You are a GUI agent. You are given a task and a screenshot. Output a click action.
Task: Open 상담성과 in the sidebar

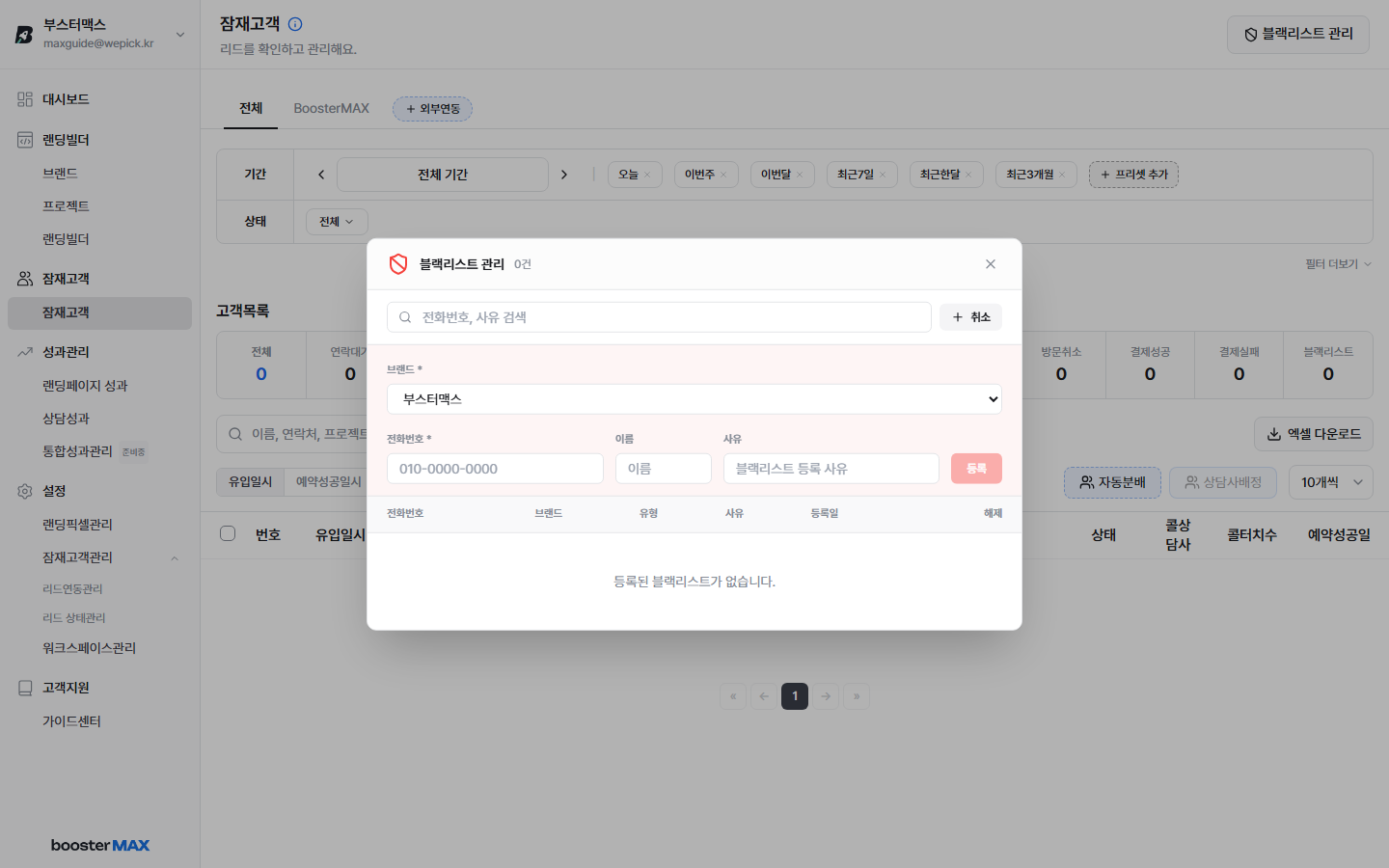pos(66,419)
